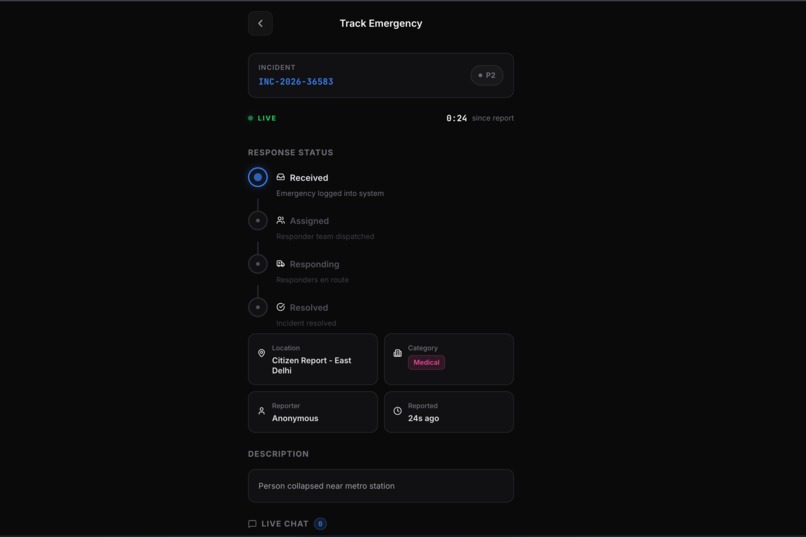Click the Track Emergency page title
The image size is (806, 537).
(x=381, y=23)
